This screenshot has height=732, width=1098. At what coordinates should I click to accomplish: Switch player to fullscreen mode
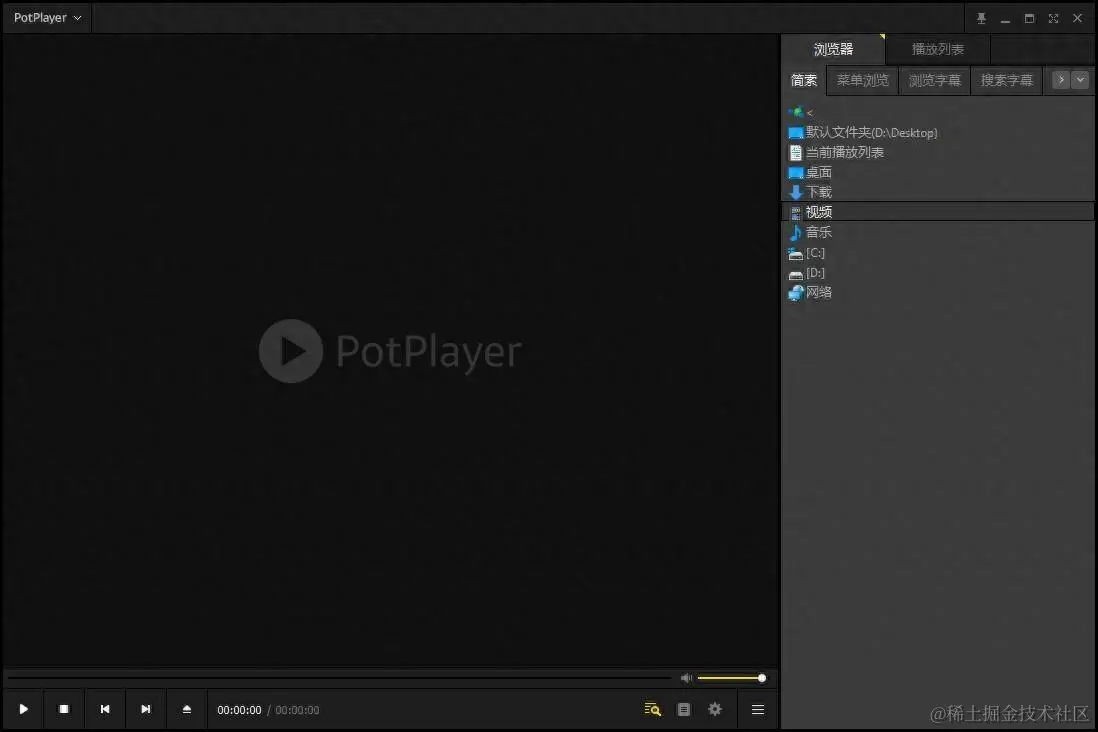click(x=1053, y=18)
